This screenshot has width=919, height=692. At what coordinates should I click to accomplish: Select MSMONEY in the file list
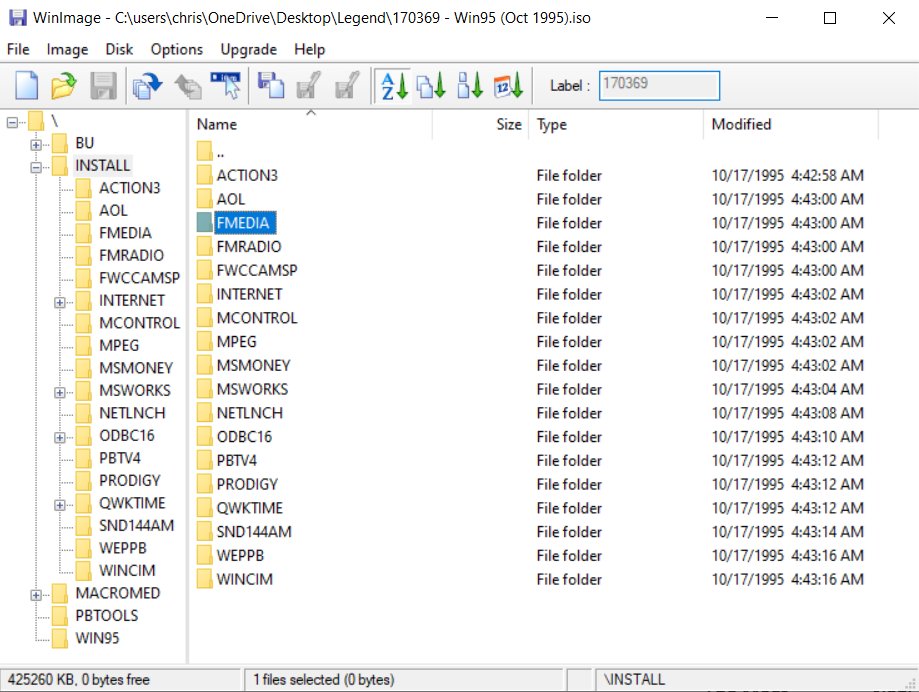coord(253,365)
